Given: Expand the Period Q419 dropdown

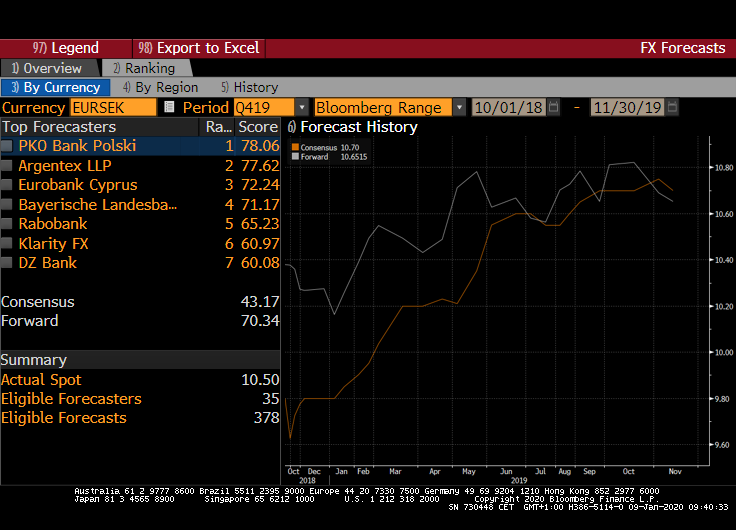Looking at the screenshot, I should click(301, 107).
